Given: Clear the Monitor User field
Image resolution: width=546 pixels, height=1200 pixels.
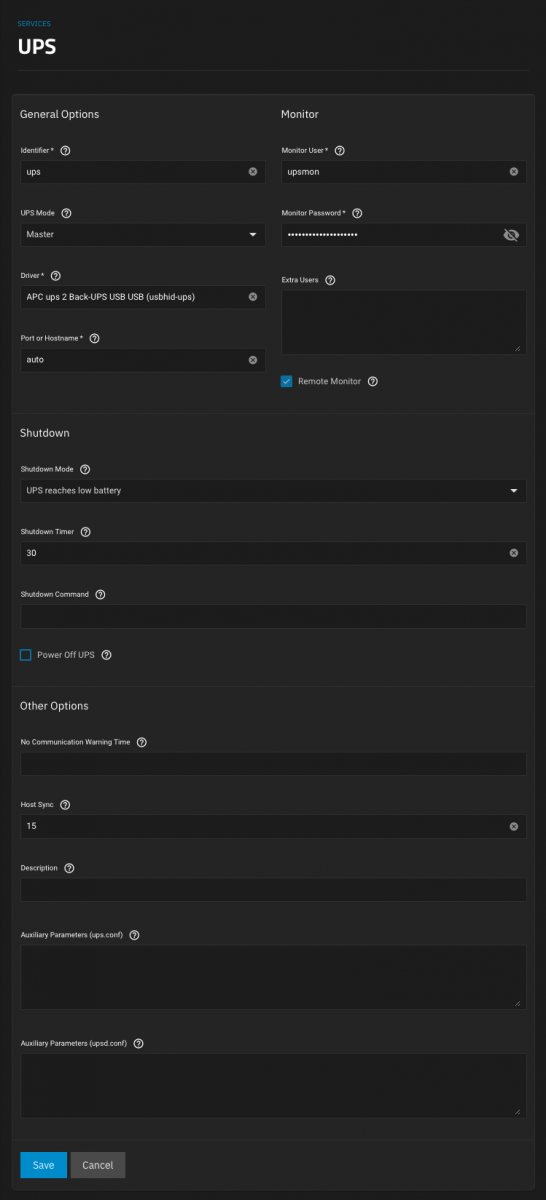Looking at the screenshot, I should pyautogui.click(x=514, y=172).
